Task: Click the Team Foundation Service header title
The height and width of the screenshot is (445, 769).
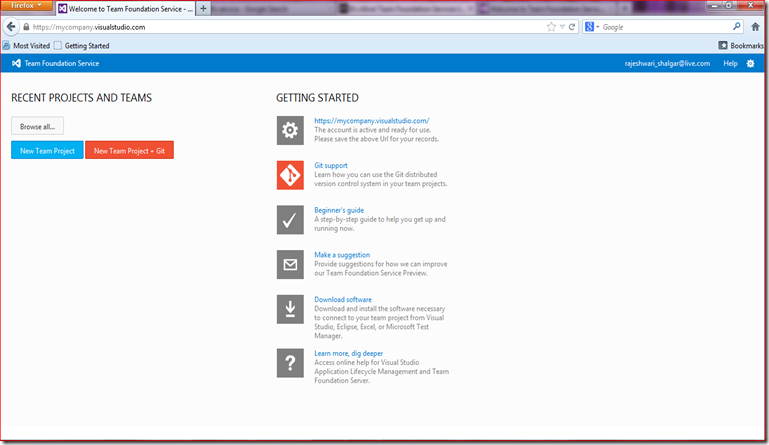Action: 62,63
